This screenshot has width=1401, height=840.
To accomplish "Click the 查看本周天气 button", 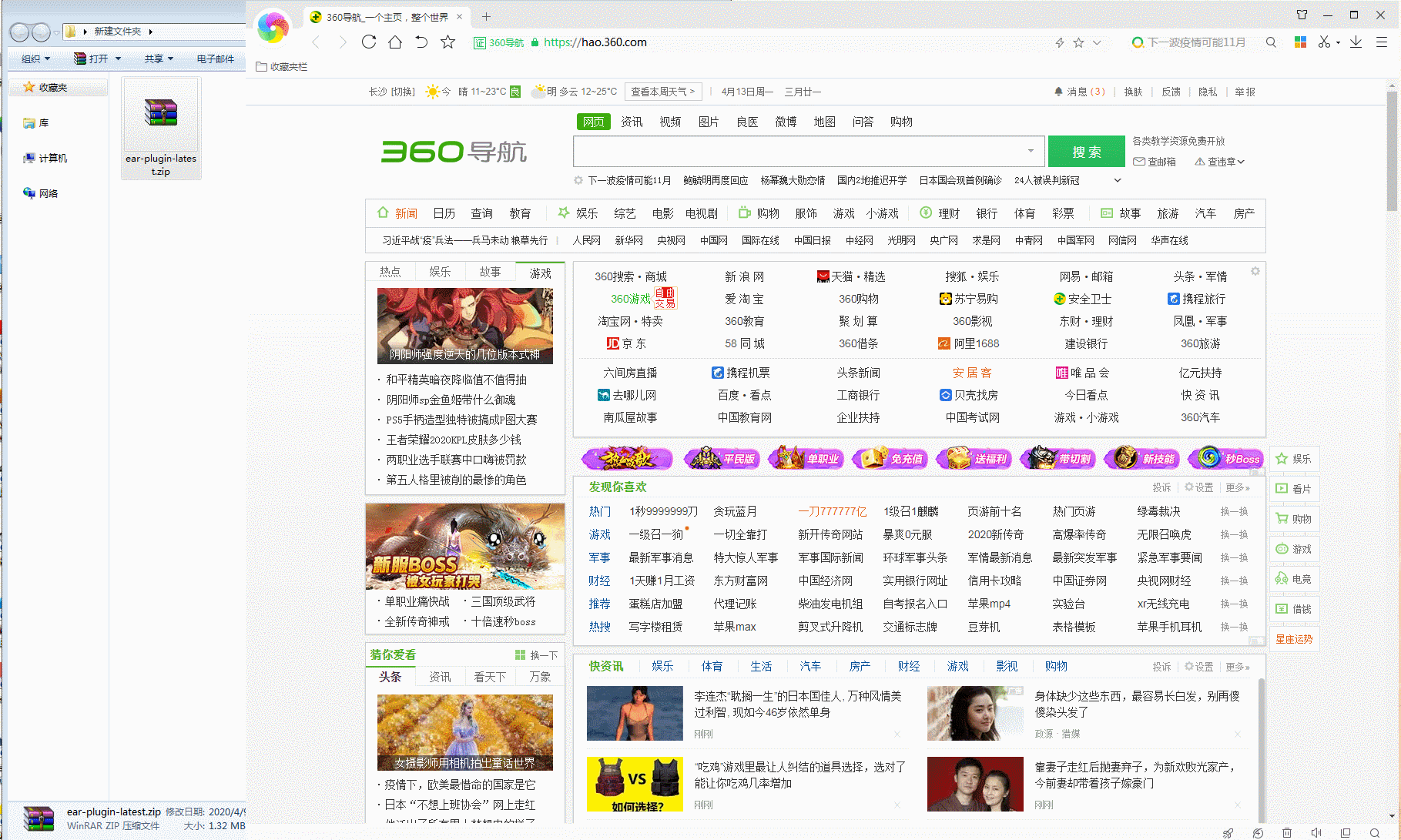I will tap(663, 92).
